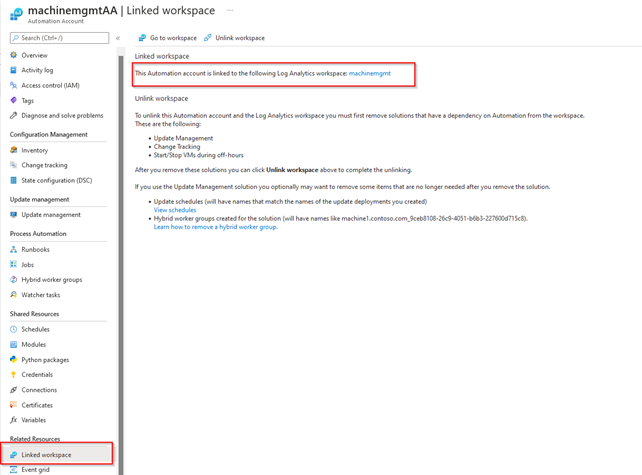
Task: Open Update management menu item
Action: pos(51,214)
